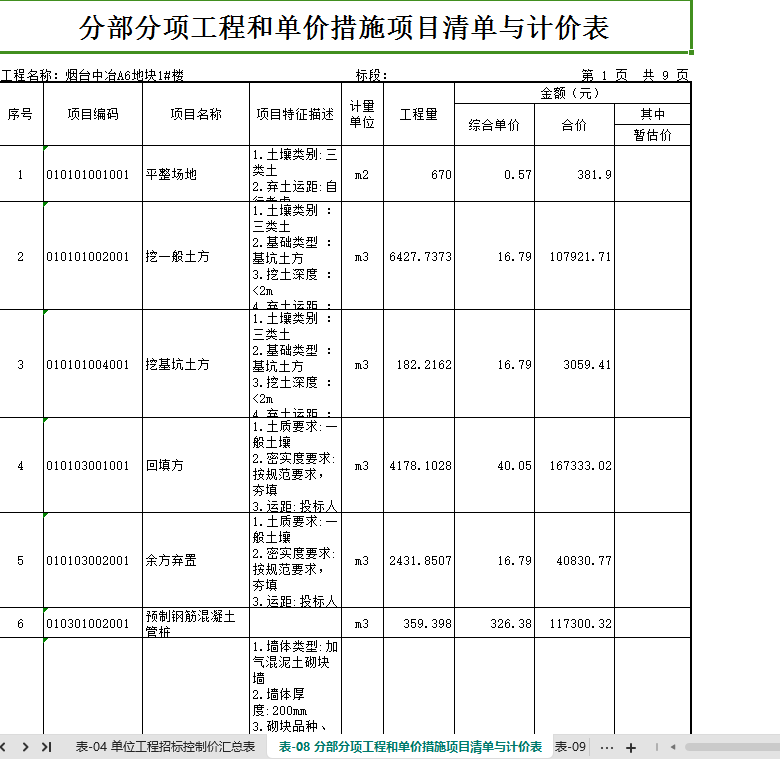Select quantity cell 182.2162
This screenshot has height=759, width=780.
419,364
